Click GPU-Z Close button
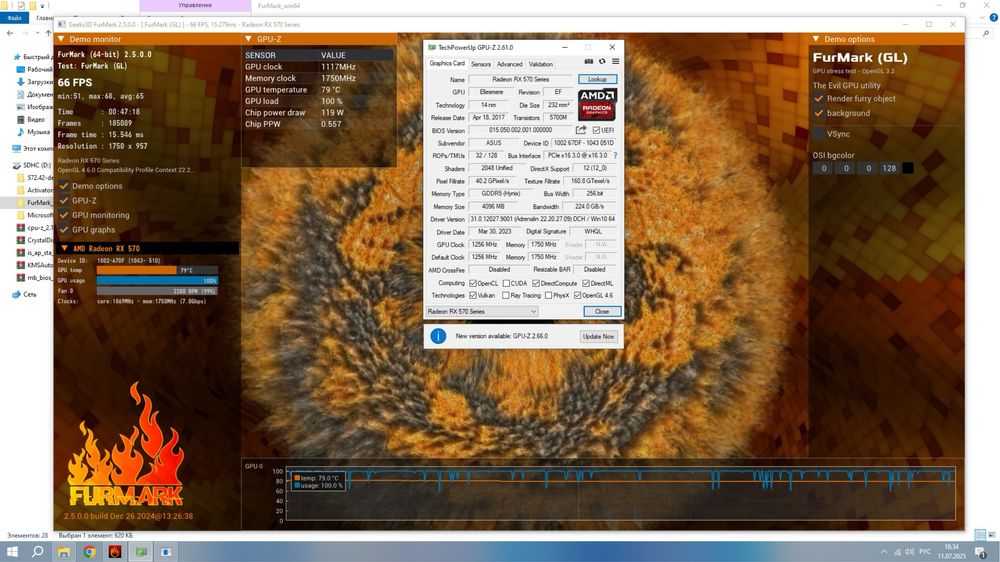The image size is (1000, 562). (602, 311)
